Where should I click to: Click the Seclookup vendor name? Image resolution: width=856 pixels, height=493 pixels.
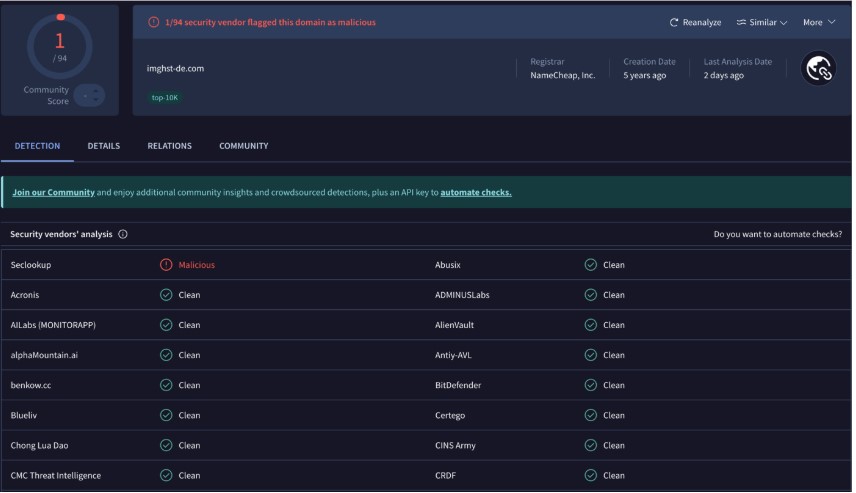click(31, 265)
